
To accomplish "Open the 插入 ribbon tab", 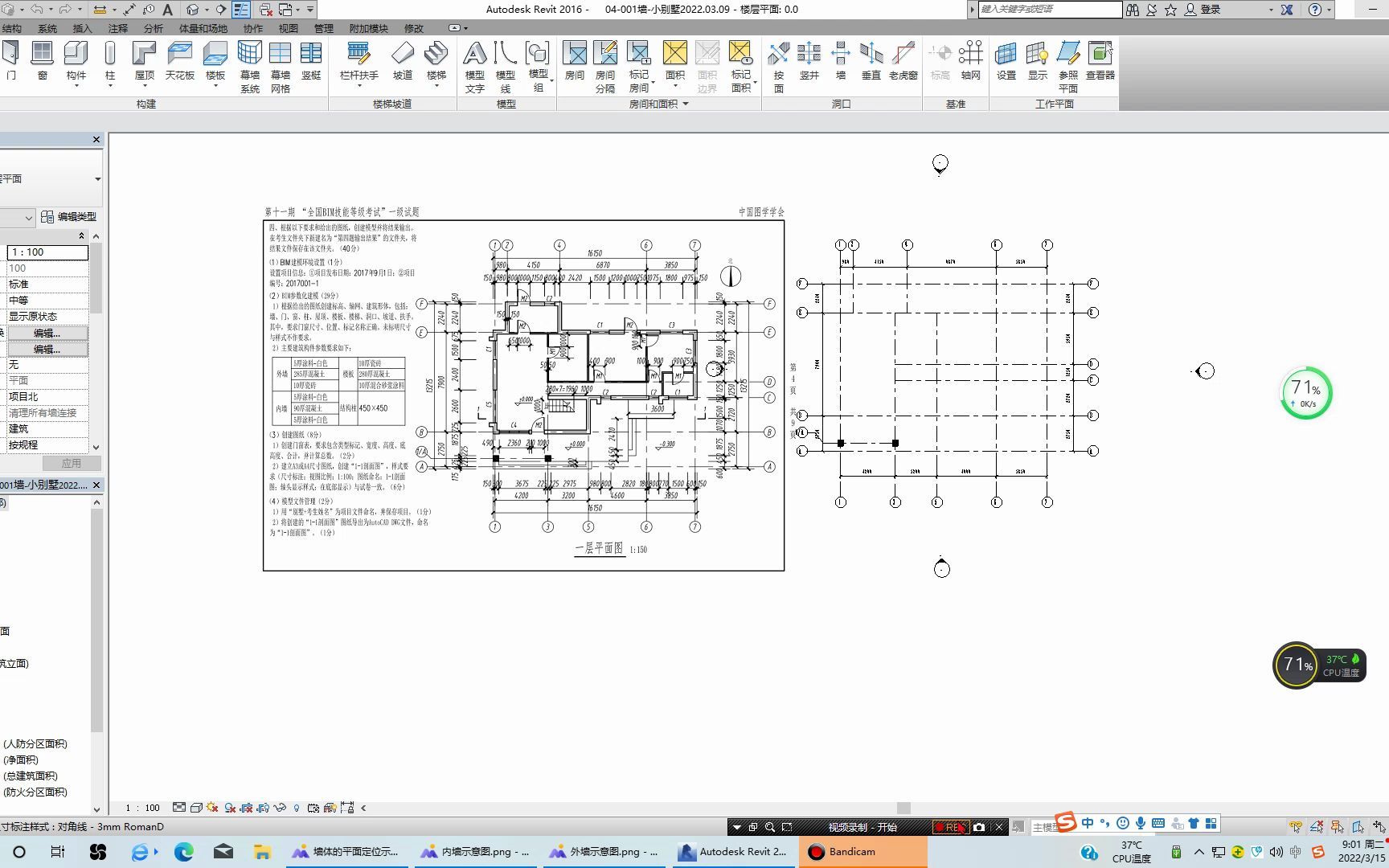I will (x=83, y=28).
